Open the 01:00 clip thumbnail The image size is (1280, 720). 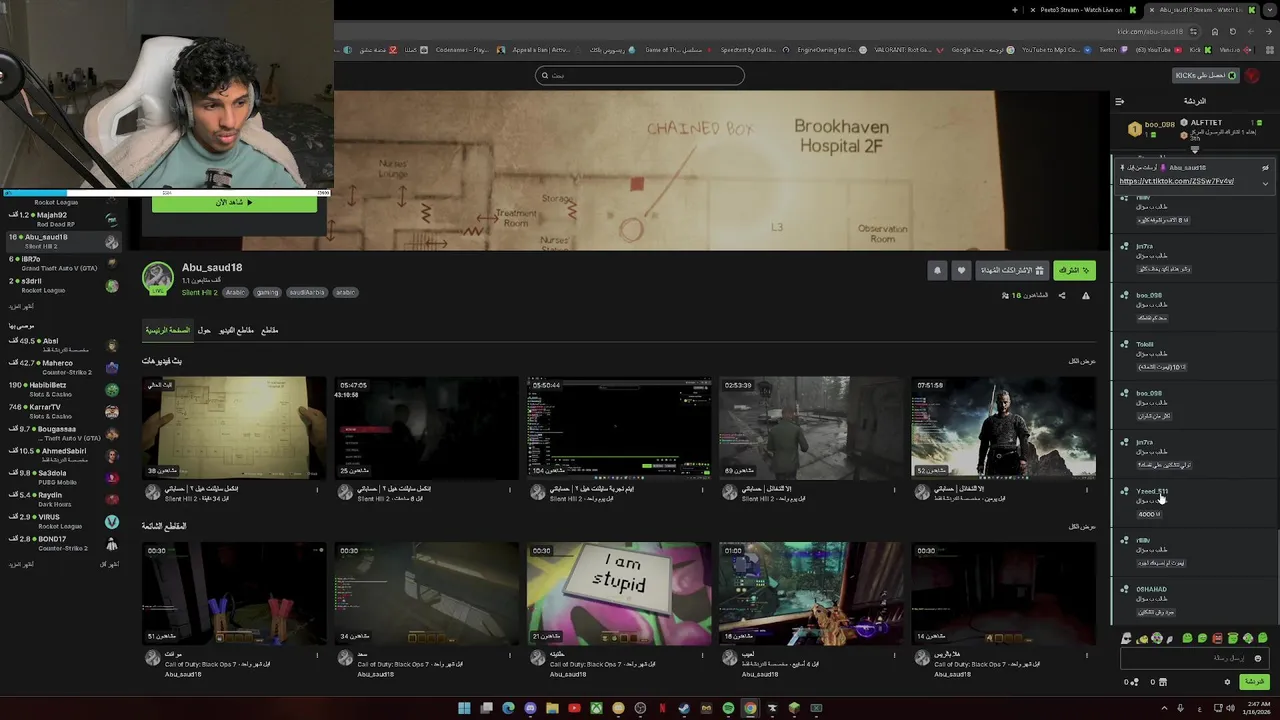811,594
